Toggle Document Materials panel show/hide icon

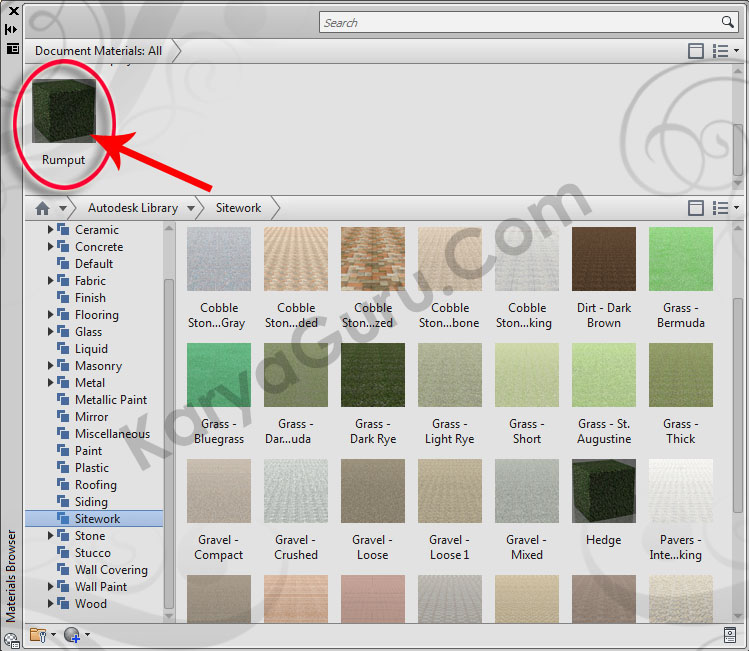tap(696, 51)
